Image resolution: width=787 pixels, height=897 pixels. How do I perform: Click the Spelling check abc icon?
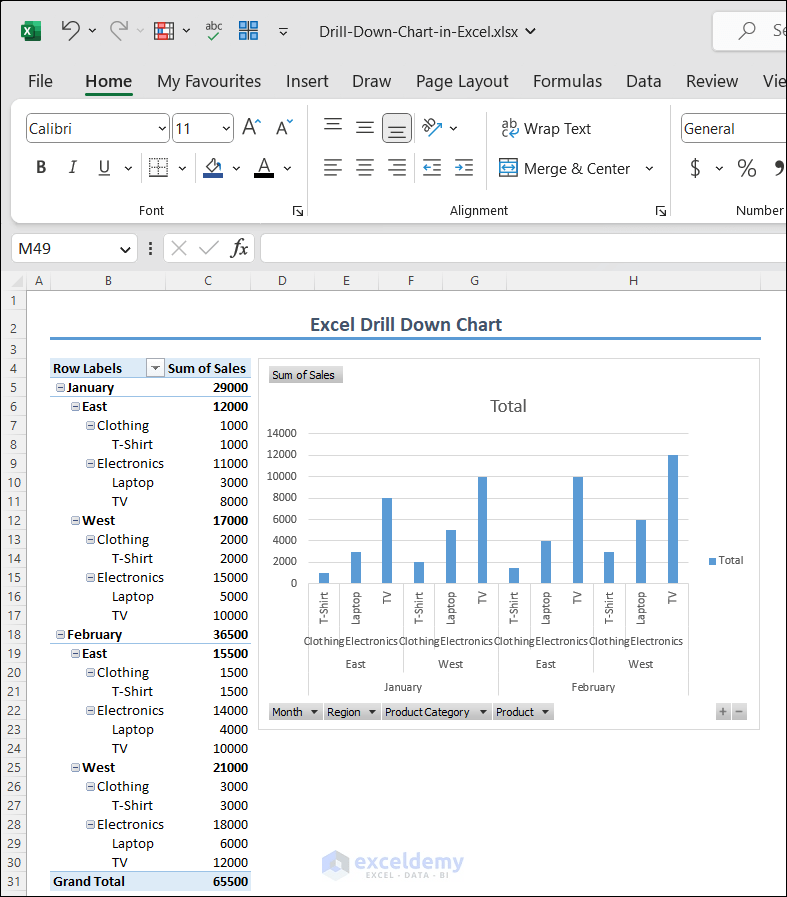coord(213,30)
